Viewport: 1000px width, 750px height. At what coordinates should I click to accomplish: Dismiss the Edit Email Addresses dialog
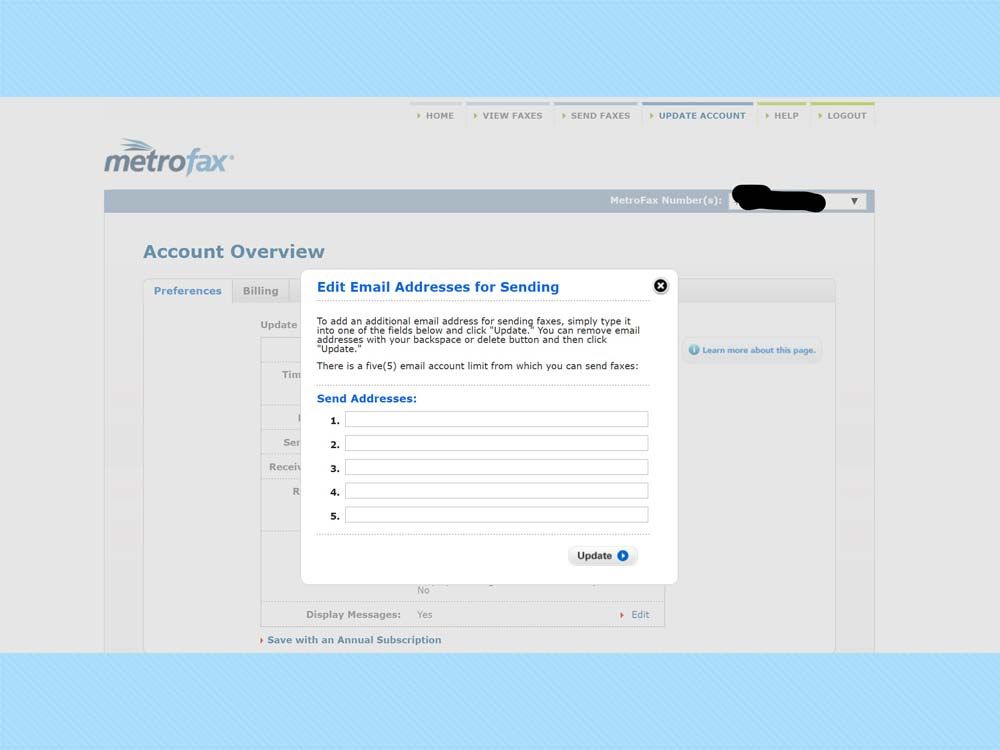(x=661, y=286)
